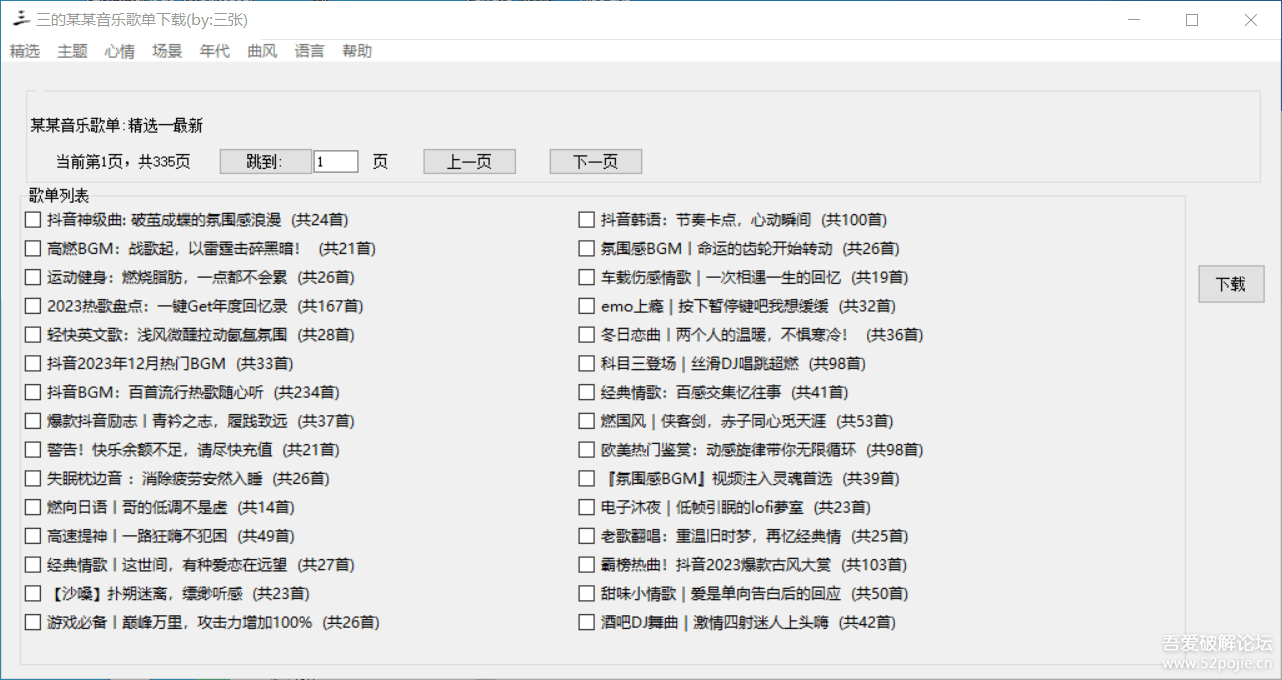Open the 精选 menu
This screenshot has width=1282, height=680.
click(x=25, y=51)
